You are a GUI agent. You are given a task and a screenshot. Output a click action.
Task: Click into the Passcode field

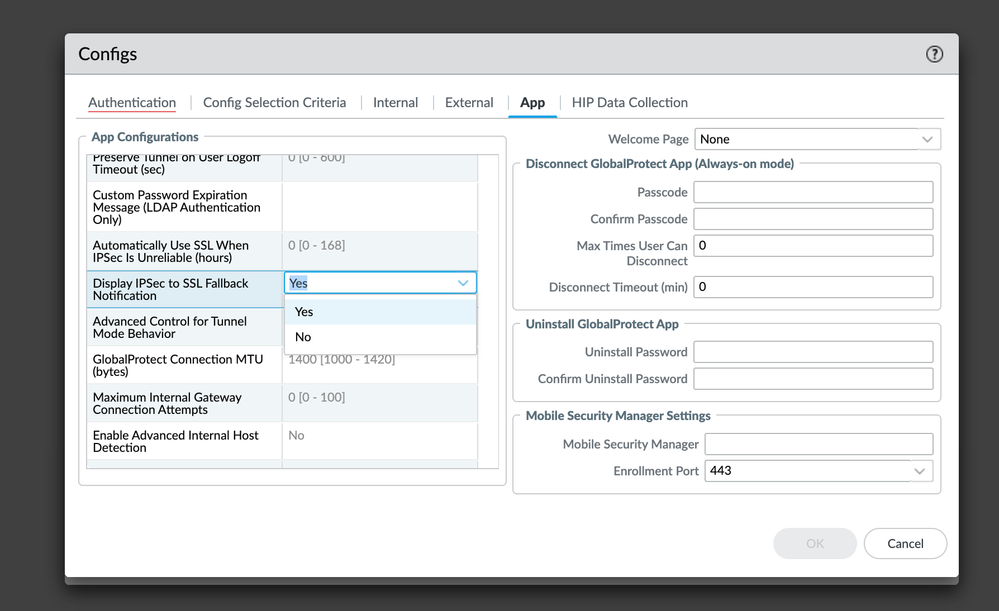[x=812, y=192]
